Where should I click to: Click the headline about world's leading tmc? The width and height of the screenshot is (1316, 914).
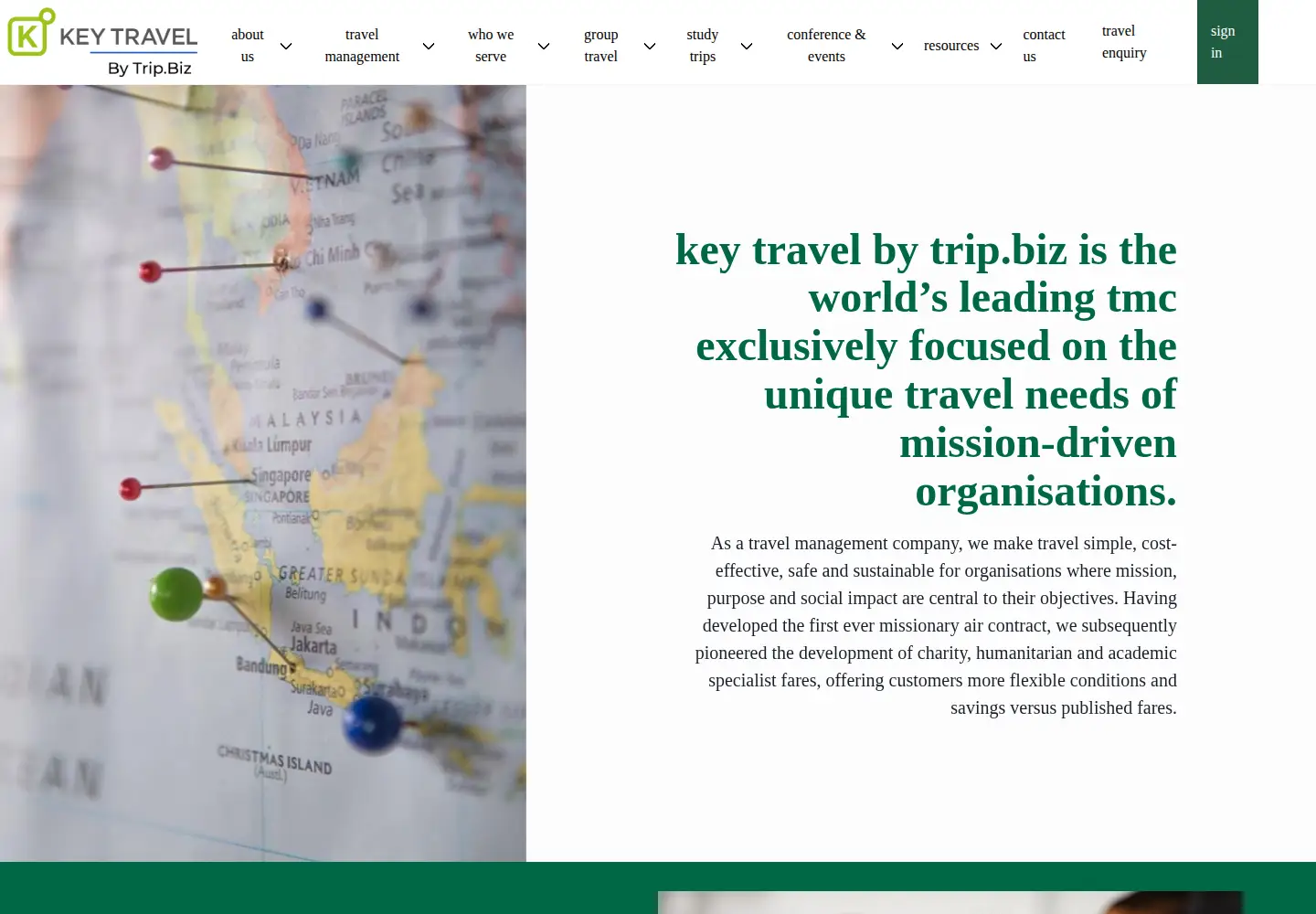pos(926,370)
